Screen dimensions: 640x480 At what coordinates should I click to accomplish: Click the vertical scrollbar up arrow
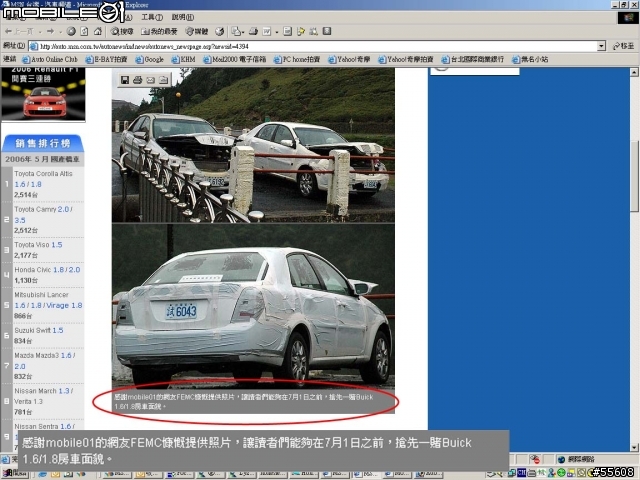pos(634,73)
